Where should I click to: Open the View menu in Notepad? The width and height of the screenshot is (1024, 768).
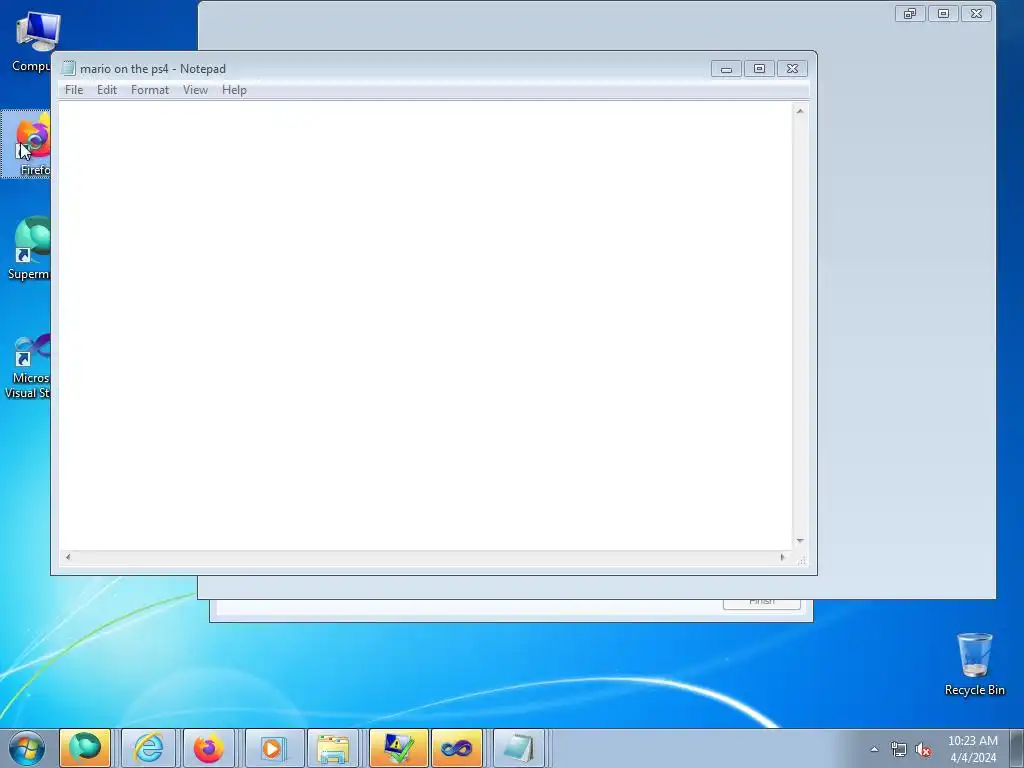pos(195,90)
